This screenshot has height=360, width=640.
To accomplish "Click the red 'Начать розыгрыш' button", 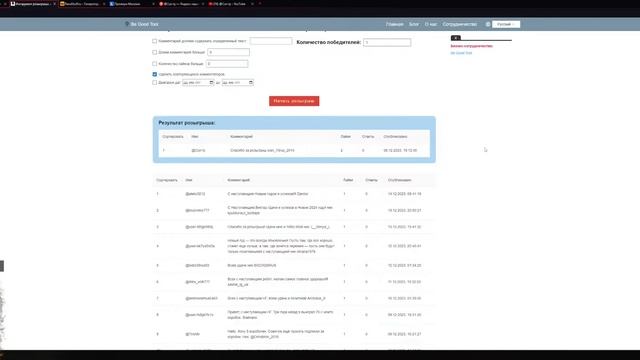I will [x=294, y=101].
